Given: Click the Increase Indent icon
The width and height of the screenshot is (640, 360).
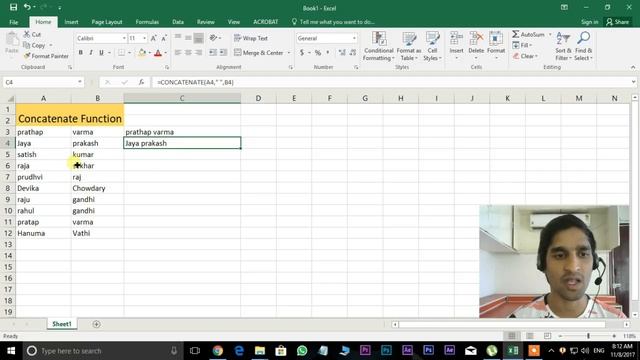Looking at the screenshot, I should click(223, 53).
